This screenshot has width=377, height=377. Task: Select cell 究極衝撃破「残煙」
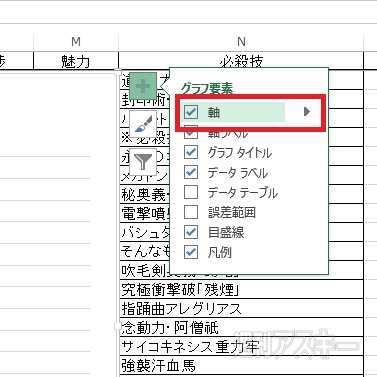(x=241, y=290)
